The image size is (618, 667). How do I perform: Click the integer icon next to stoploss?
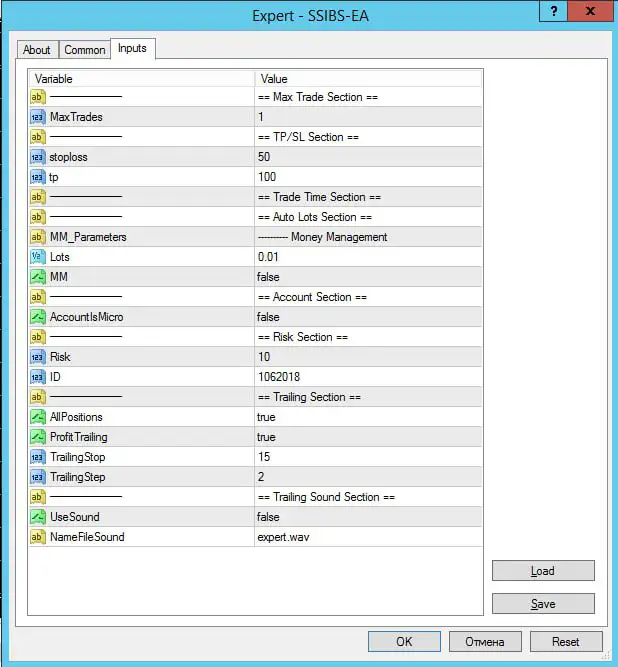[x=38, y=157]
